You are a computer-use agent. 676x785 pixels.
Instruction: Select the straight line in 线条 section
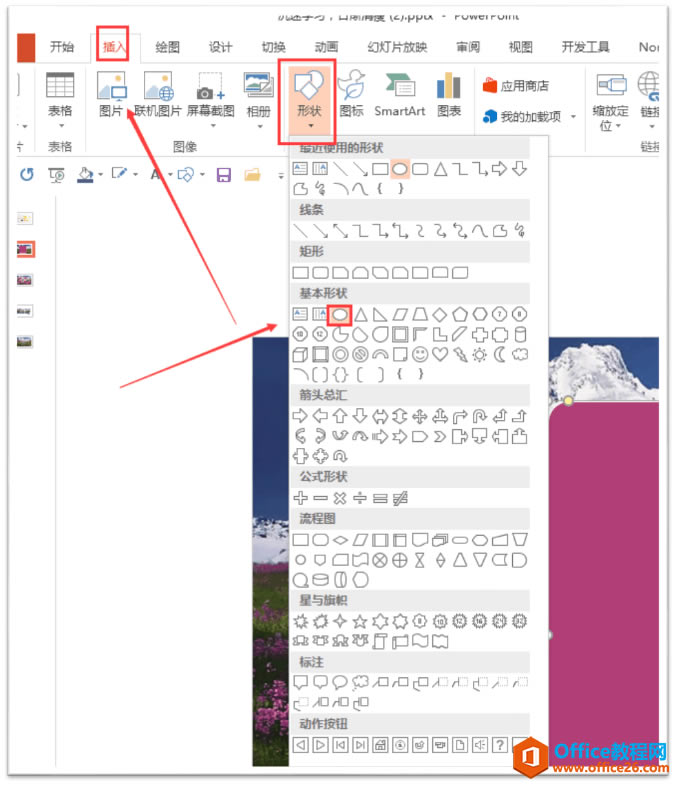(x=300, y=231)
